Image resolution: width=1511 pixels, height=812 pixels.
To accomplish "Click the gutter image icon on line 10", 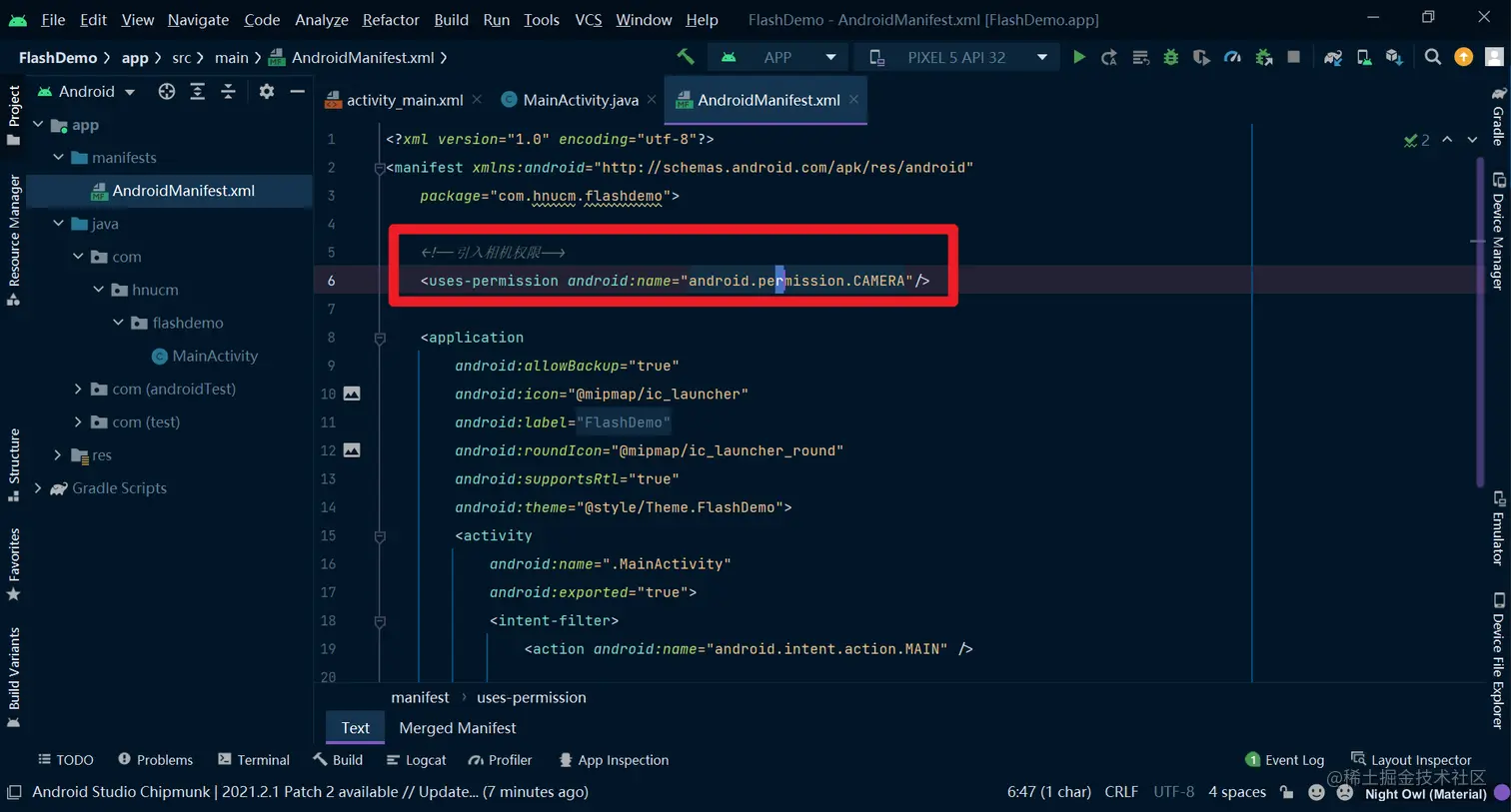I will click(x=352, y=394).
